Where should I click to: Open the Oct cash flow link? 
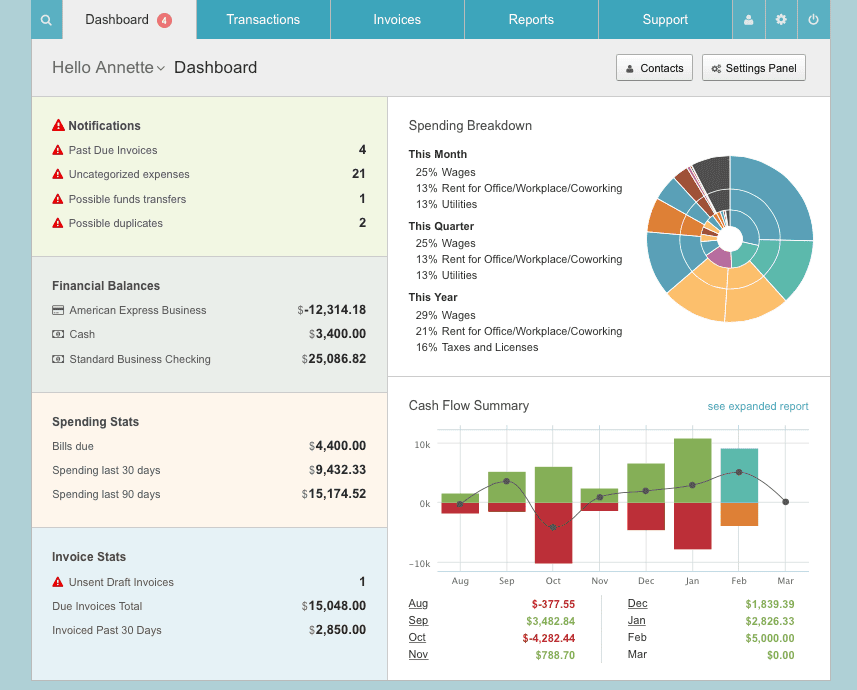[417, 637]
